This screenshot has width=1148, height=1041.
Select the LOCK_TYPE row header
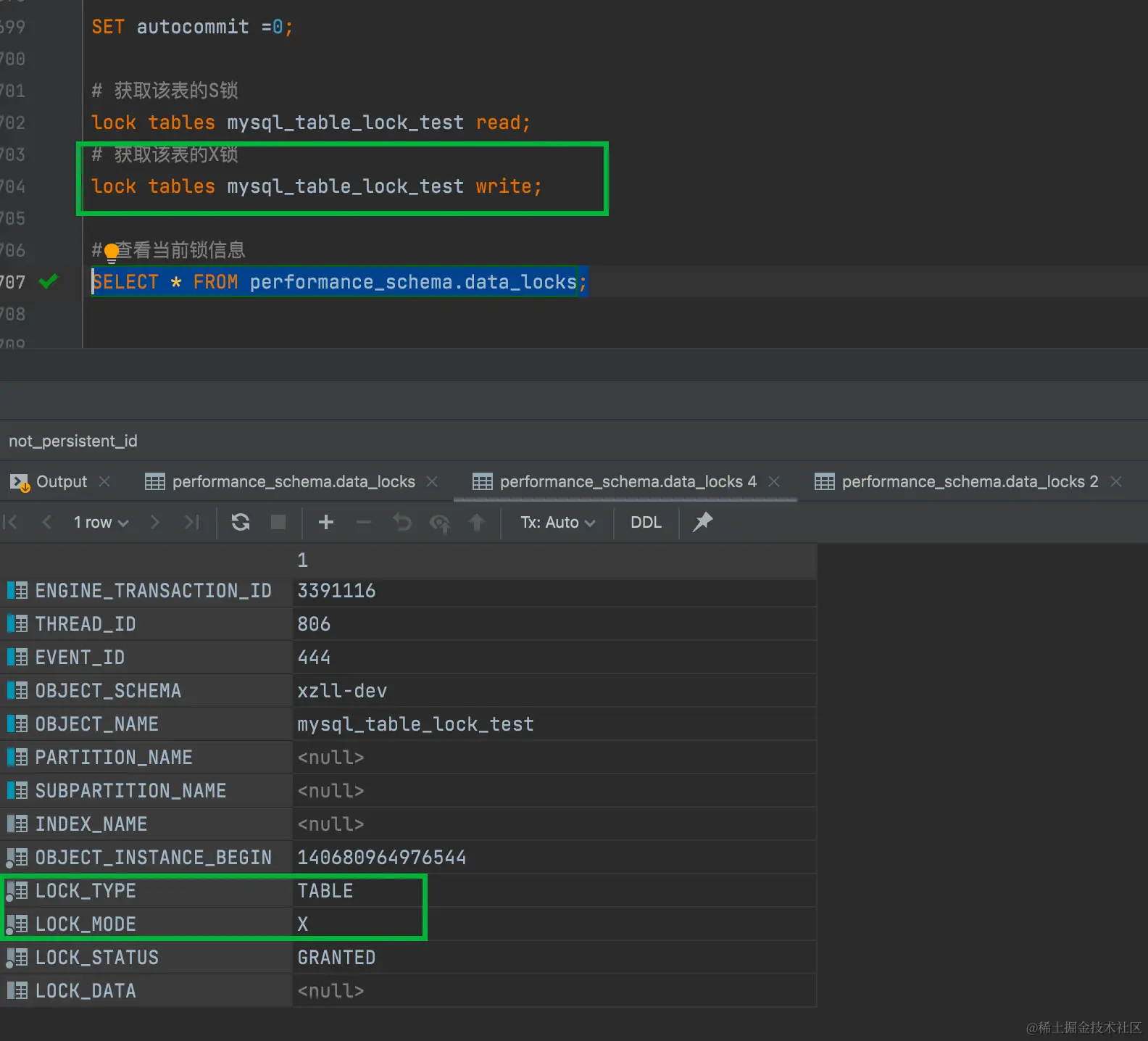click(x=146, y=891)
